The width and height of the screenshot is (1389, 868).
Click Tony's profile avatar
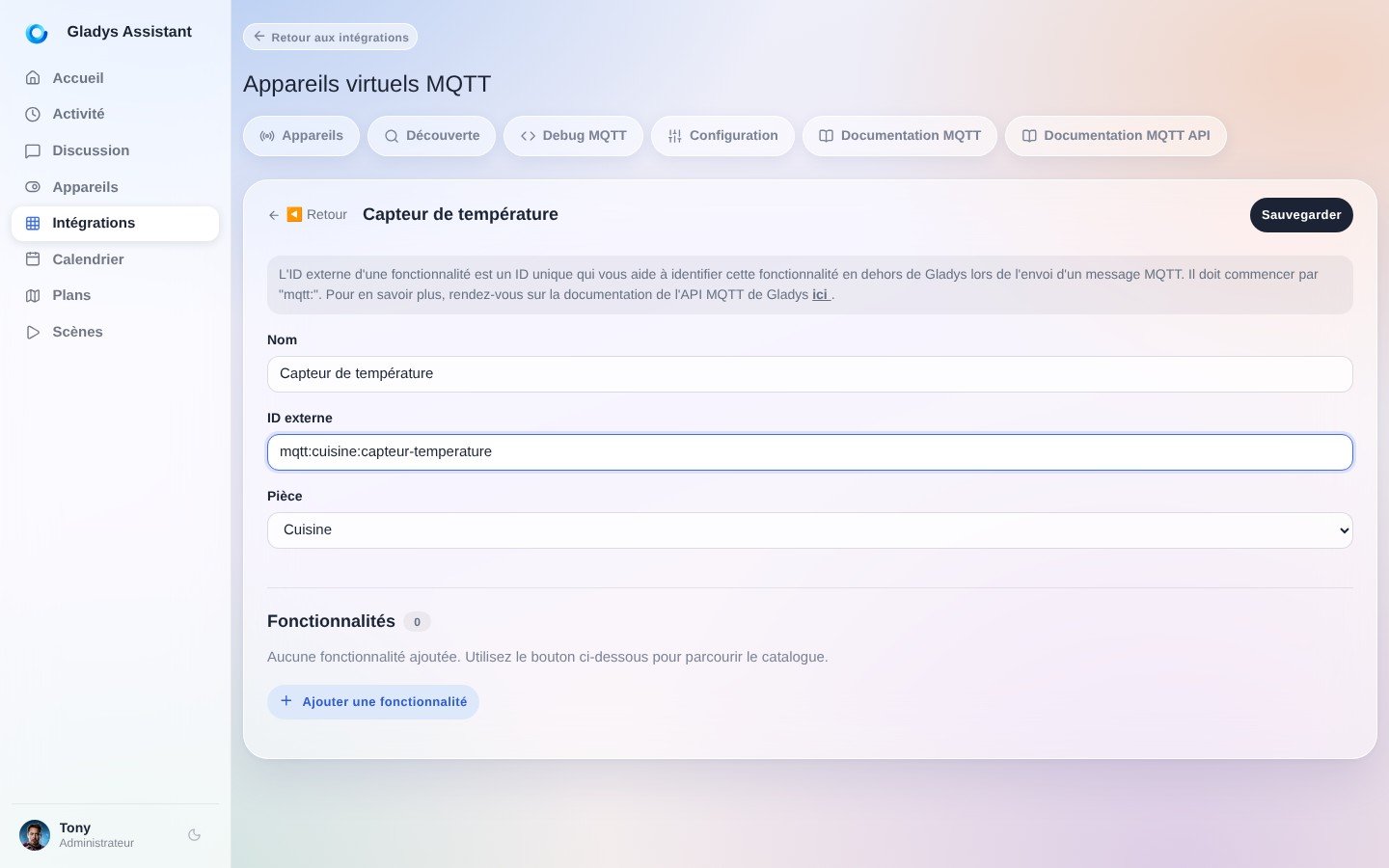pos(35,835)
